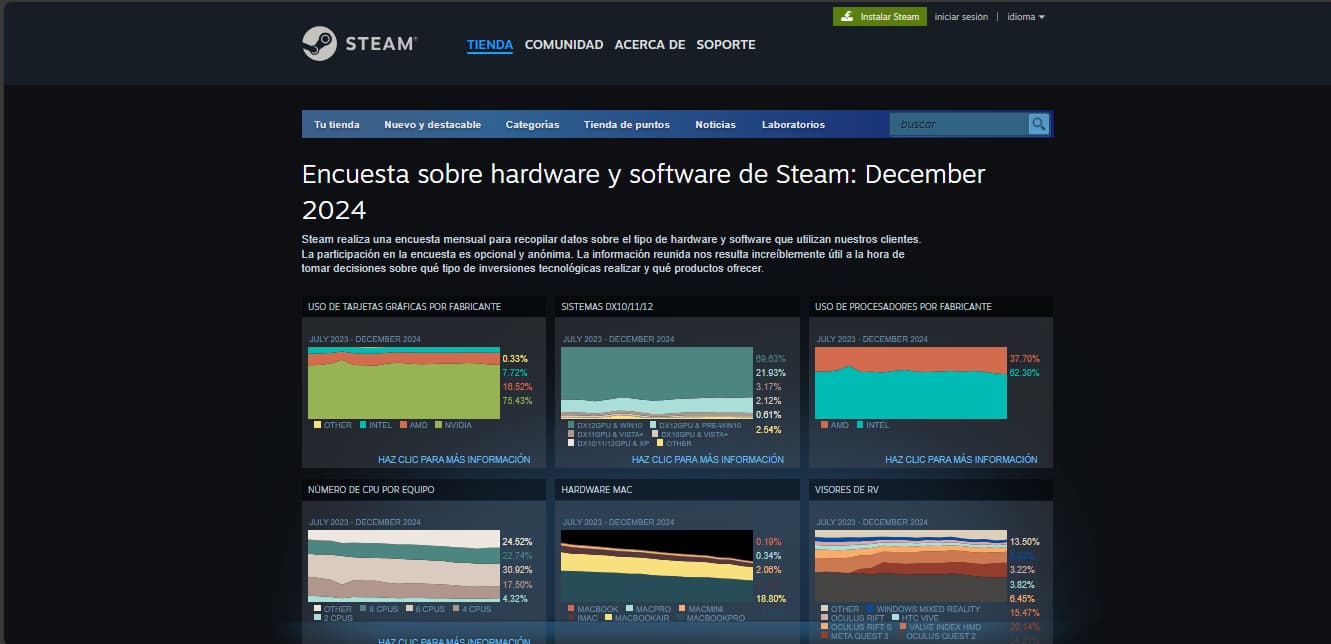Click the VALVE INDEX HMD legend label
The image size is (1331, 644).
click(944, 627)
